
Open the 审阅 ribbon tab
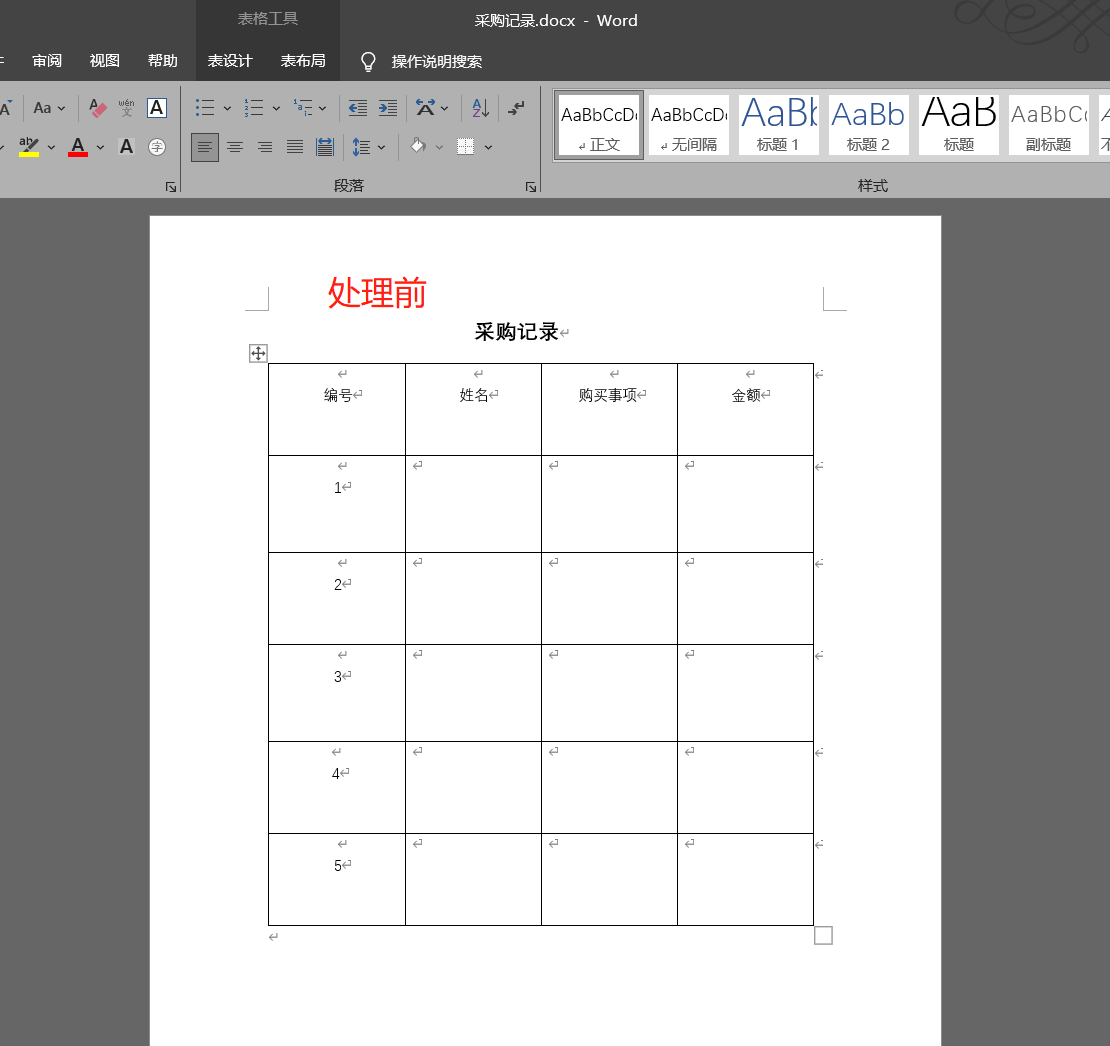point(46,60)
